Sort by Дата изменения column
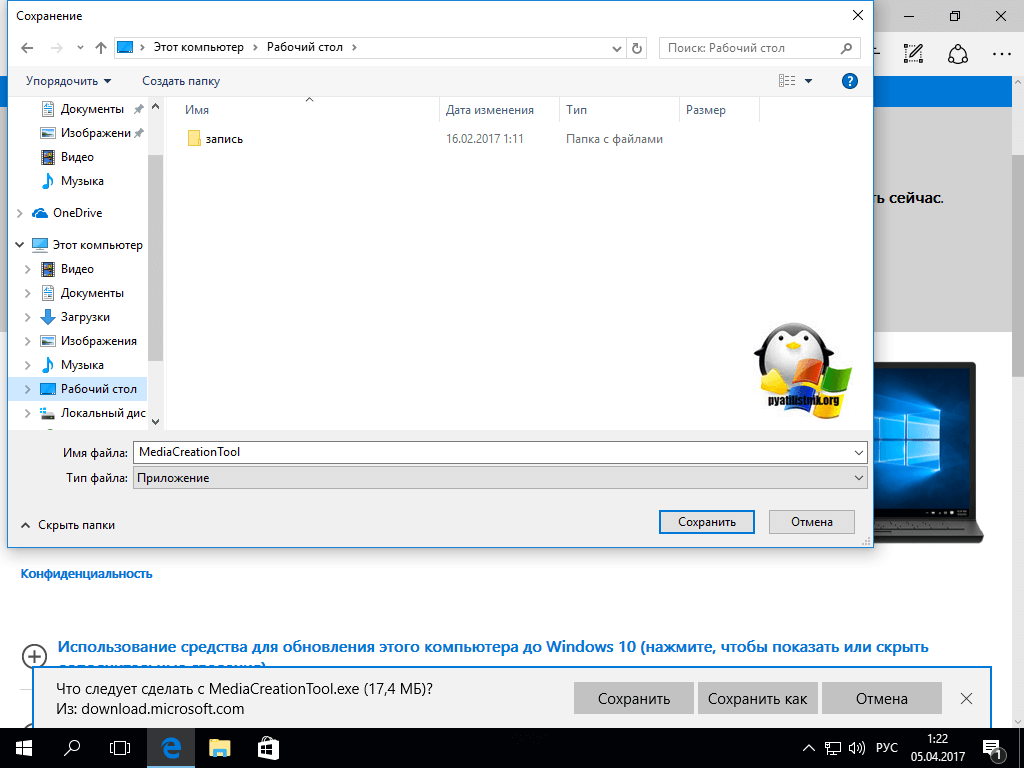This screenshot has height=768, width=1024. pyautogui.click(x=490, y=110)
